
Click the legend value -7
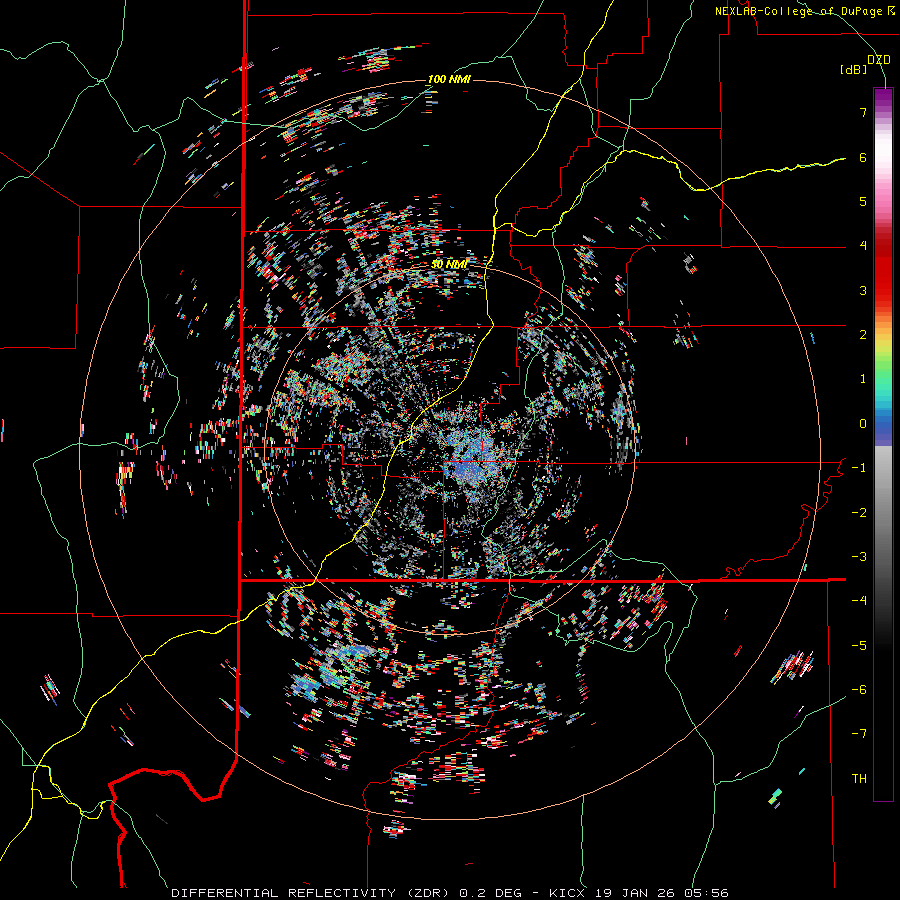pos(859,734)
